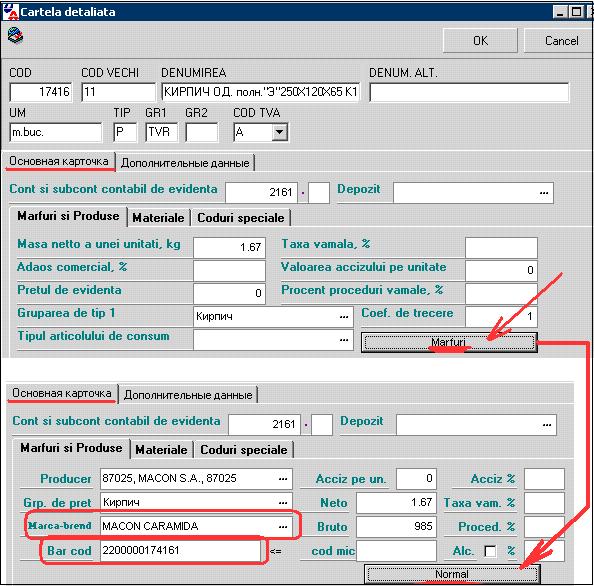Click Coef. de trecere field showing 1
The height and width of the screenshot is (586, 594).
(501, 316)
